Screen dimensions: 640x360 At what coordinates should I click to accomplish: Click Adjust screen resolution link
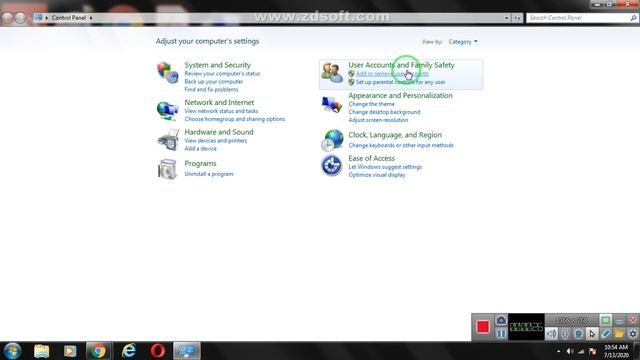[378, 120]
